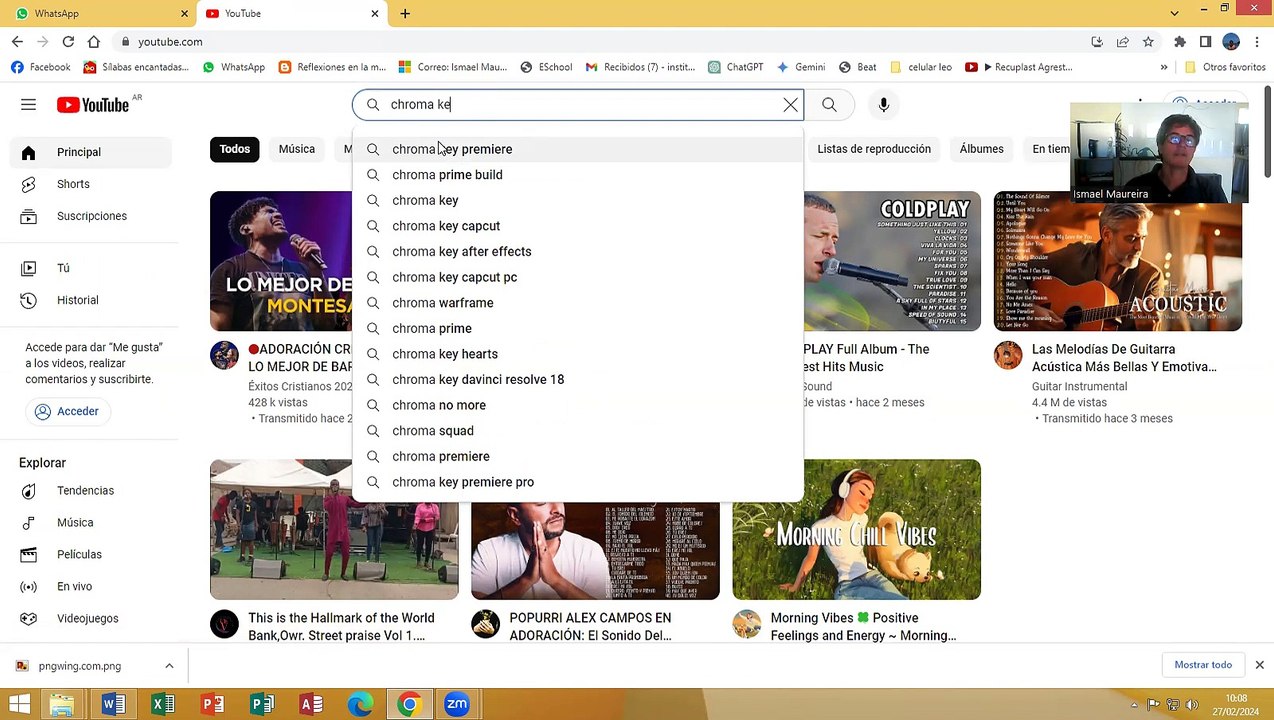
Task: Click the browser home button
Action: 93,41
